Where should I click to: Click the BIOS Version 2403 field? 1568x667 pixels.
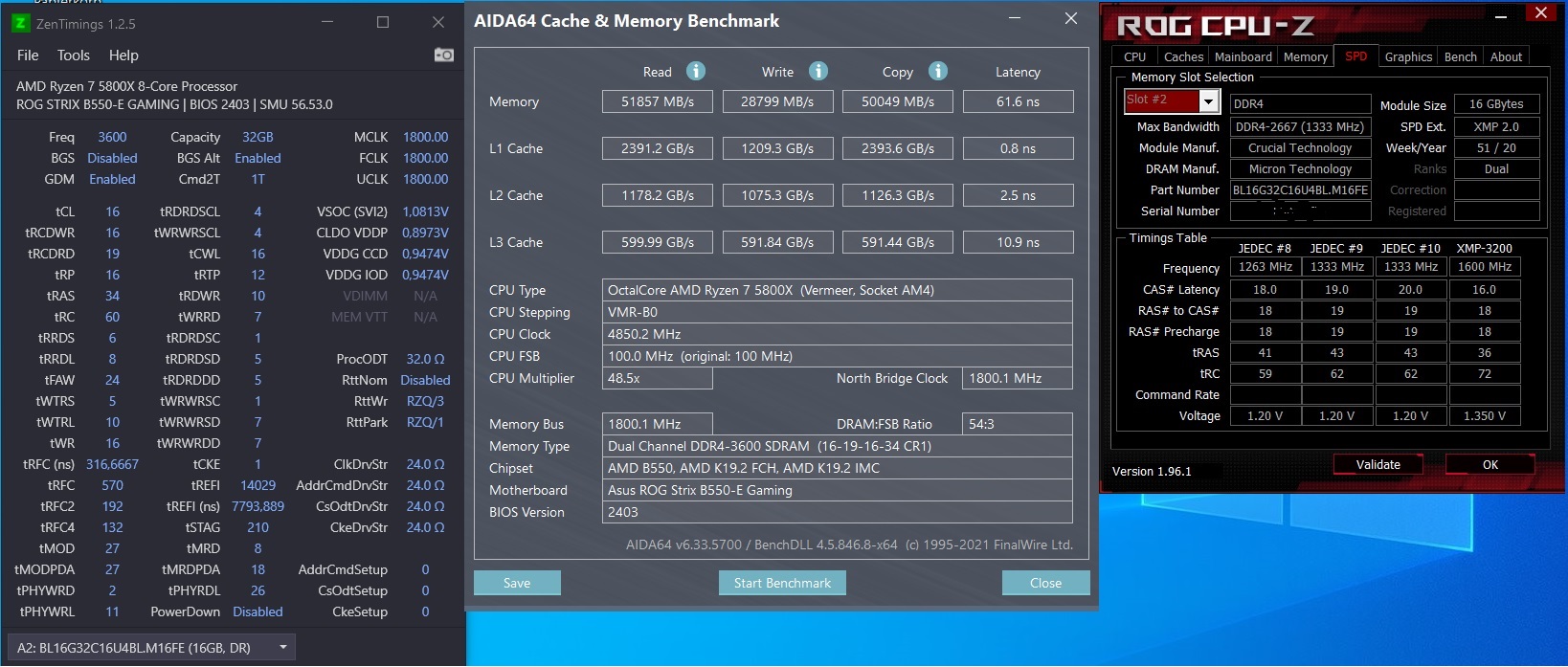tap(838, 512)
